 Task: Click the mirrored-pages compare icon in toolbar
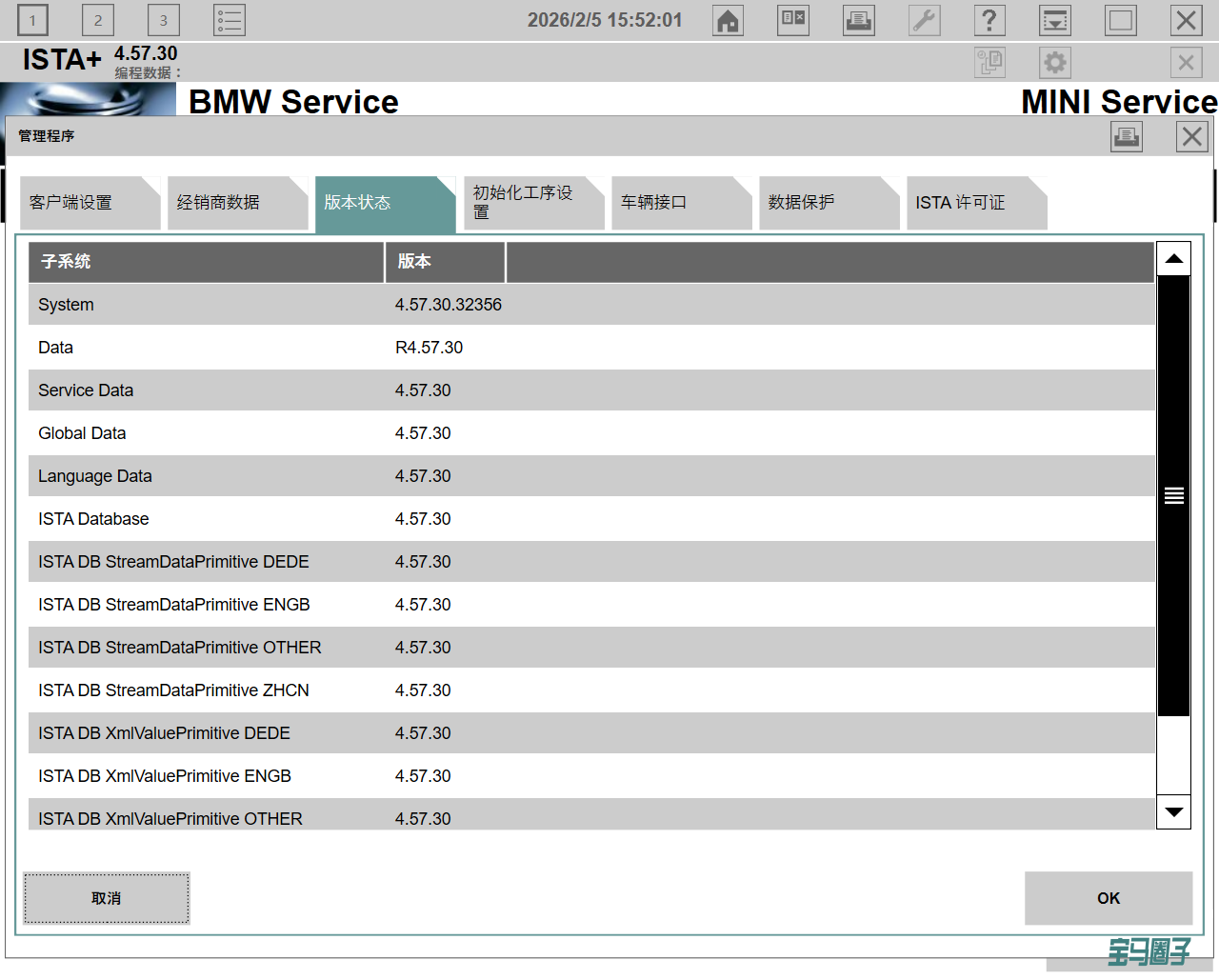click(793, 20)
